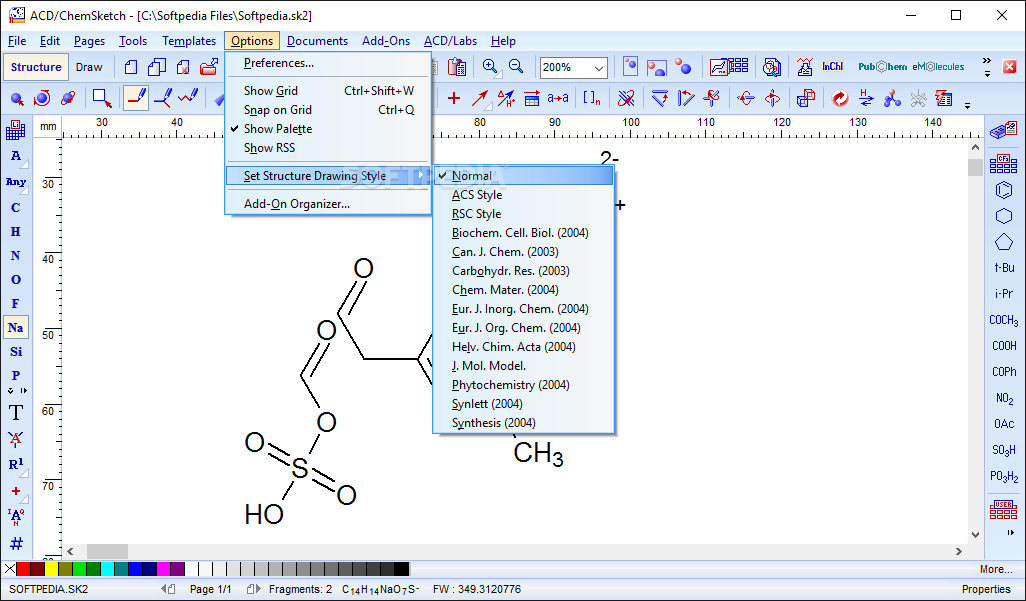Select the Select/Move atom tool
This screenshot has height=601, width=1026.
tap(17, 99)
